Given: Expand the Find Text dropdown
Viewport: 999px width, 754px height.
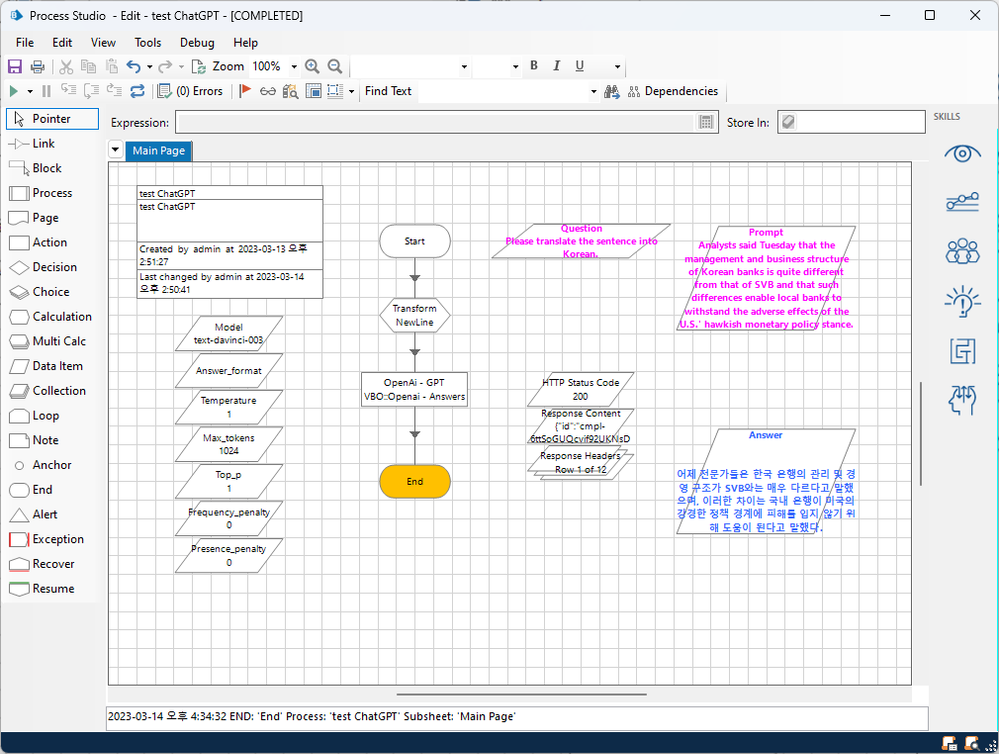Looking at the screenshot, I should (x=594, y=92).
